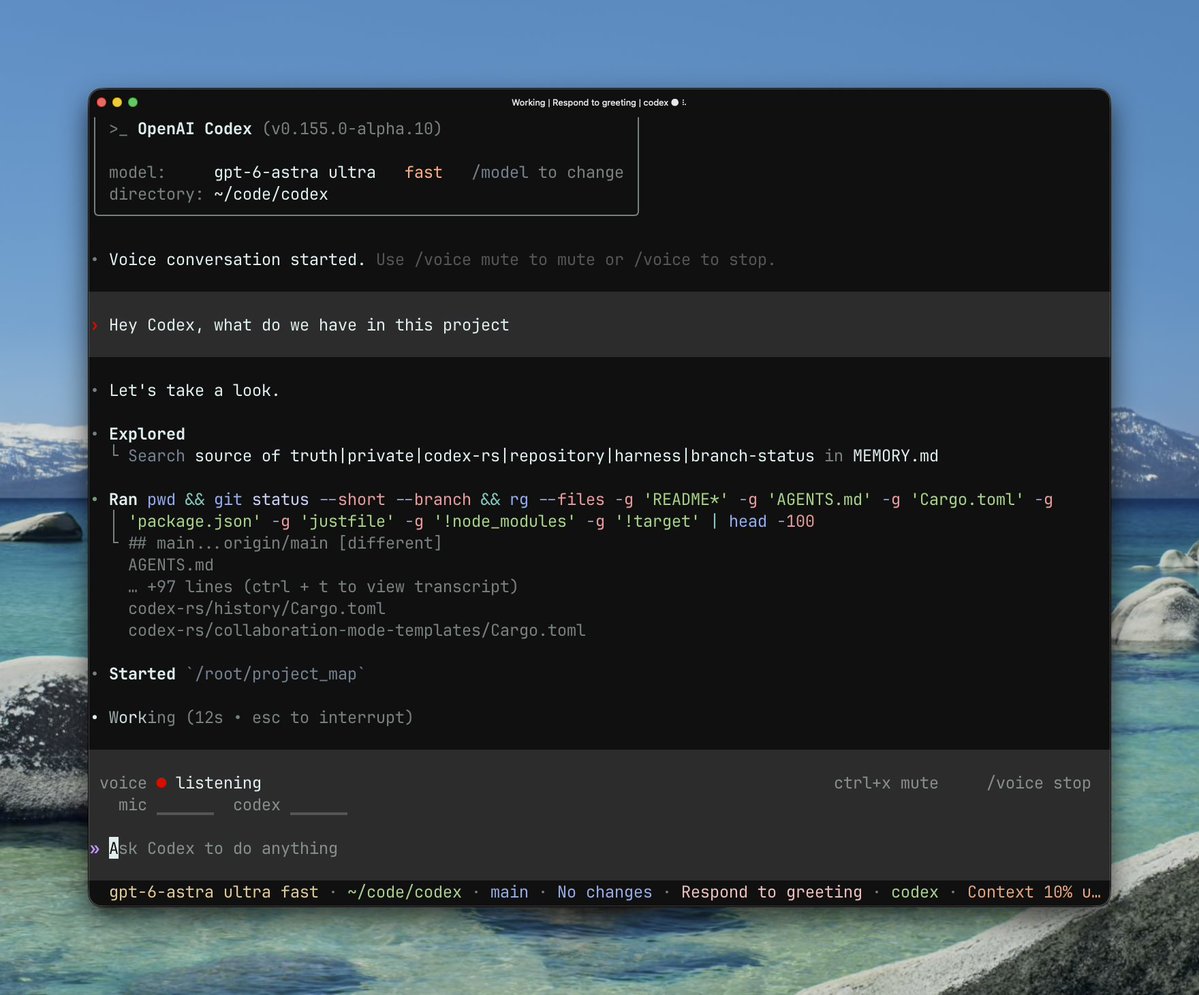Click the model name 'gpt-6-astra ultra'
The width and height of the screenshot is (1199, 995).
(294, 172)
